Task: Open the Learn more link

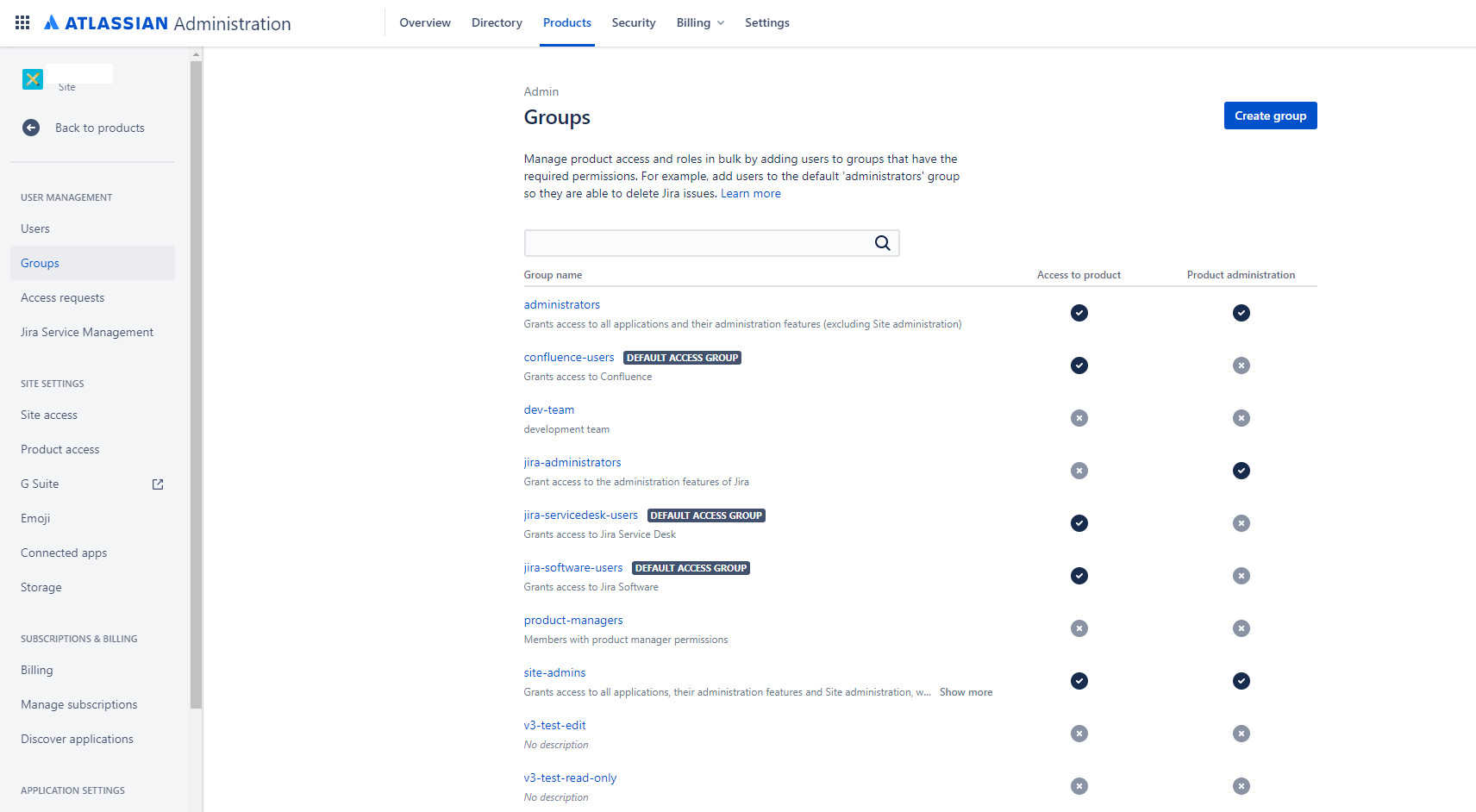Action: (751, 194)
